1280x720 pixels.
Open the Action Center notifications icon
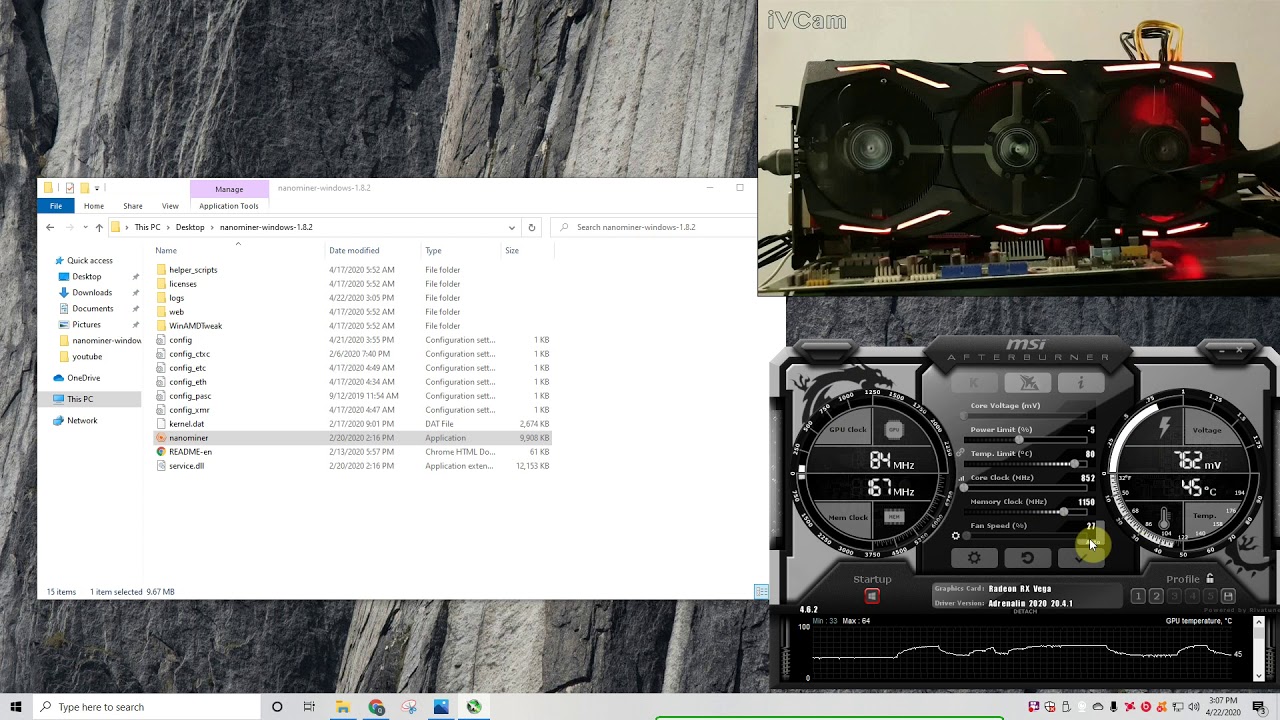1259,707
